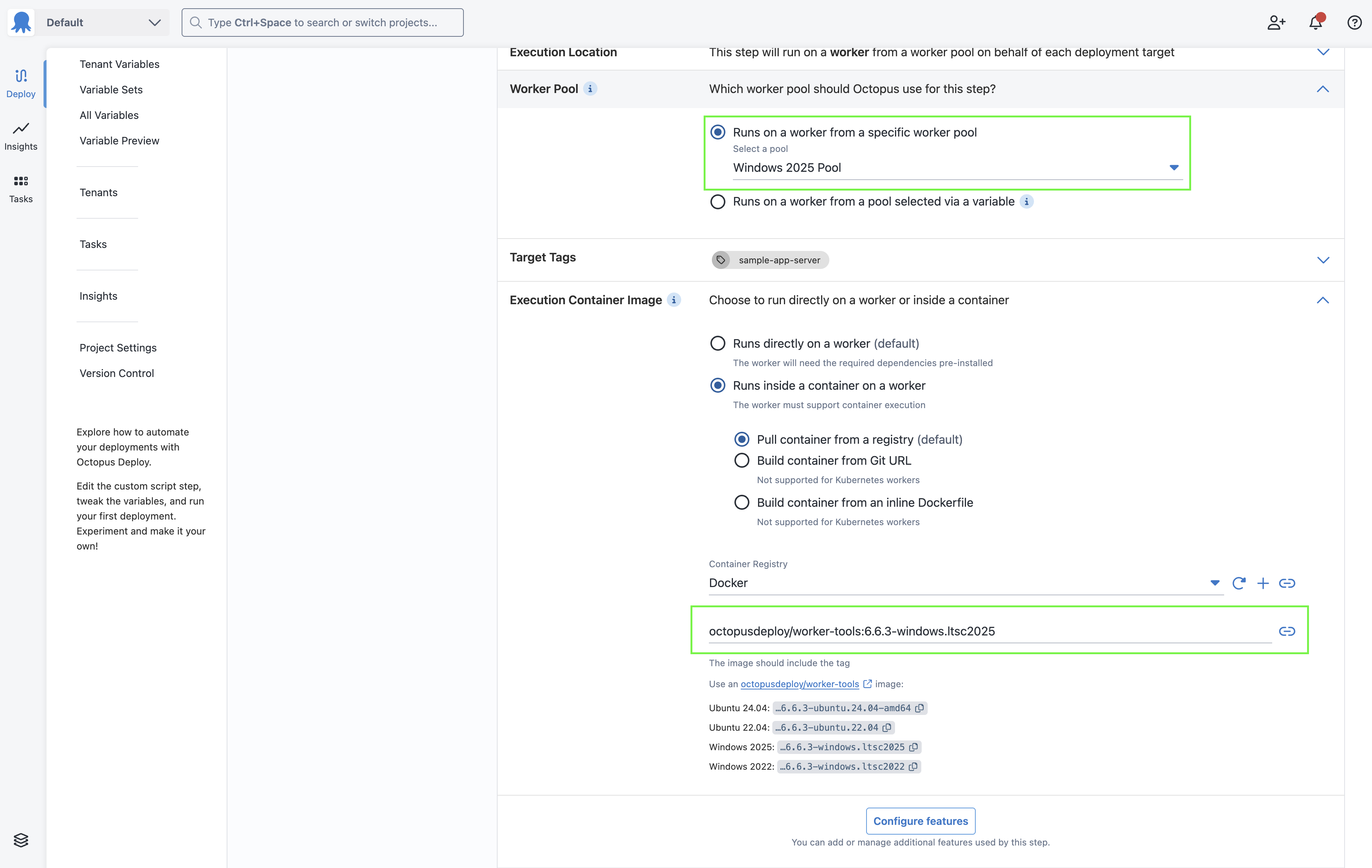Click the windows.ltsc2022 tag text
The image size is (1372, 868).
pyautogui.click(x=842, y=767)
